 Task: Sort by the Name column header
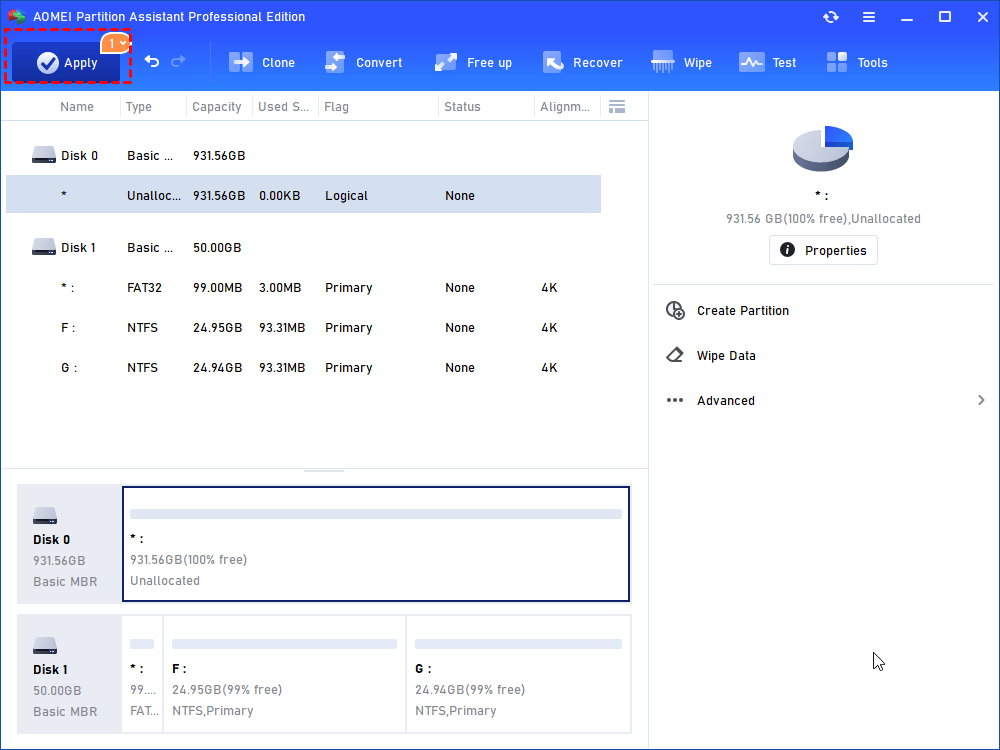(77, 107)
